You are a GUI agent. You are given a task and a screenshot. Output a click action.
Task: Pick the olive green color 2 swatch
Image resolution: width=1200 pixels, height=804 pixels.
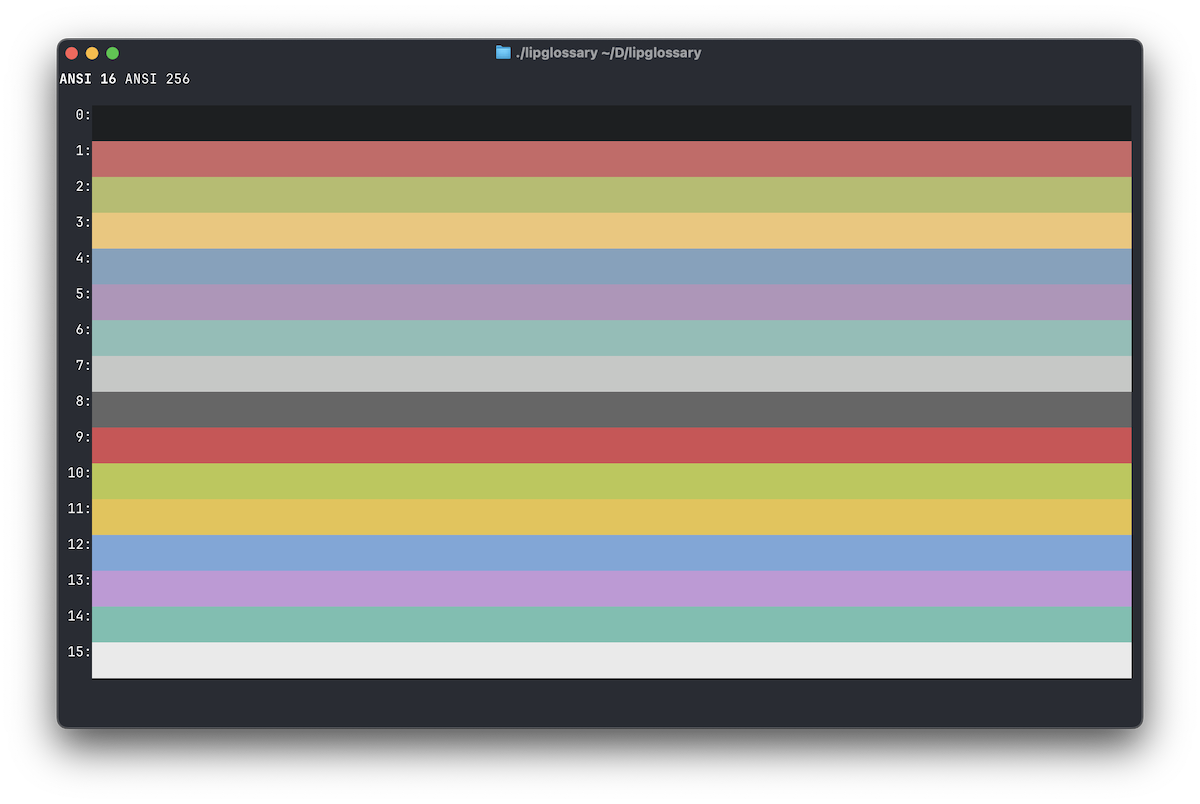[611, 195]
